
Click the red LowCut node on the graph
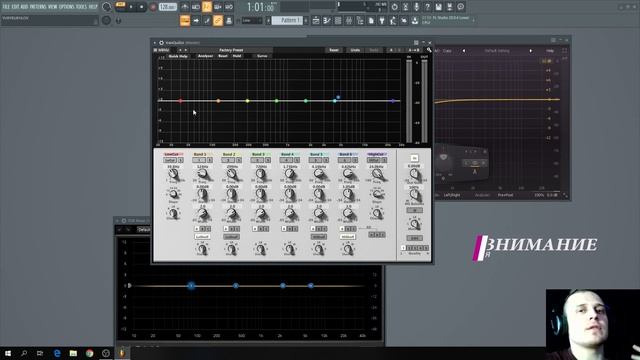point(180,100)
